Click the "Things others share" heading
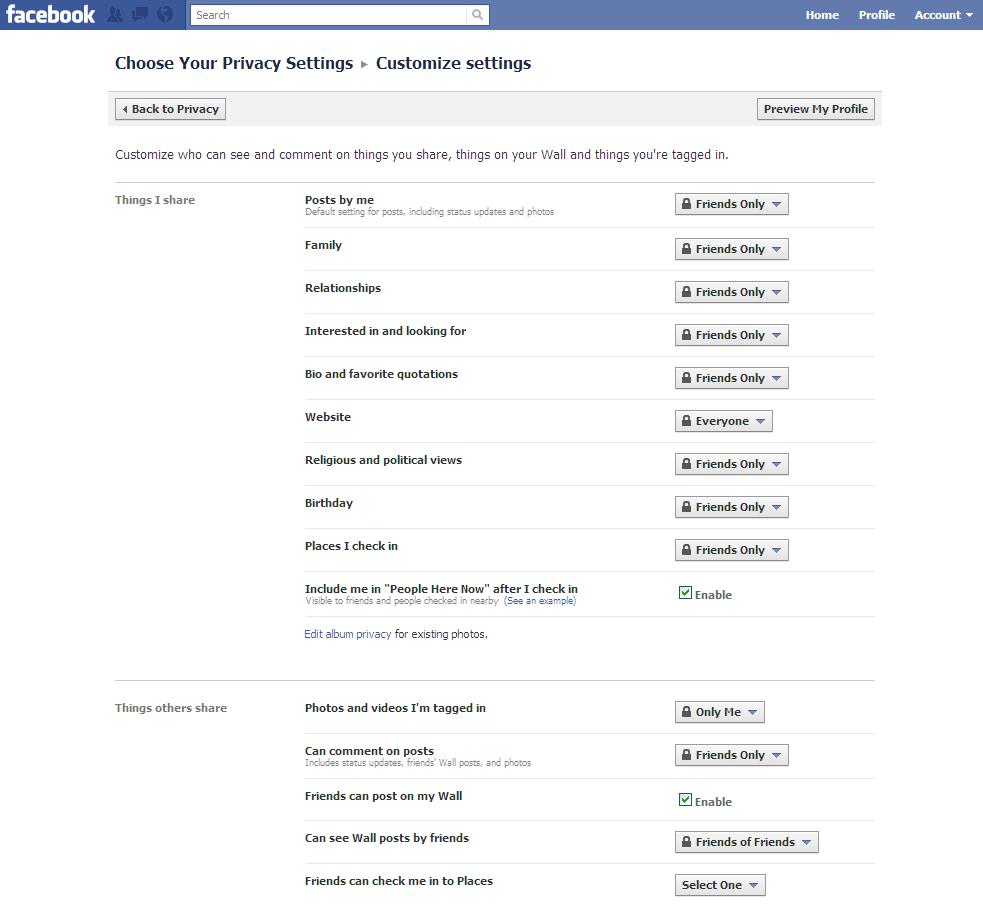This screenshot has width=983, height=904. click(171, 708)
